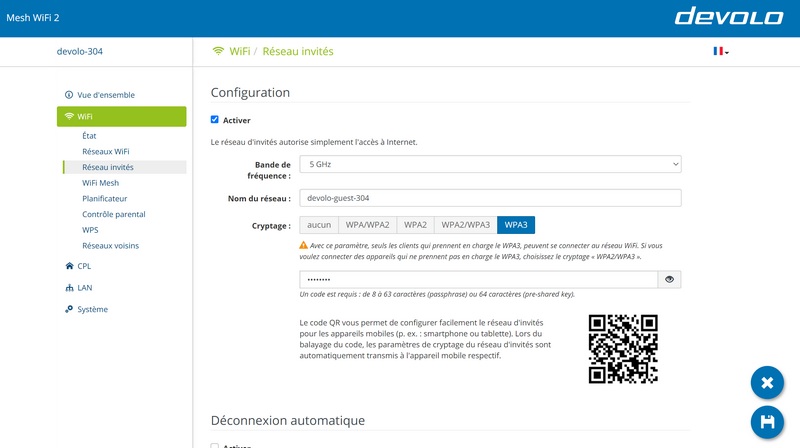Click the info icon beside Vue d'ensemble
This screenshot has height=448, width=800.
[x=69, y=95]
